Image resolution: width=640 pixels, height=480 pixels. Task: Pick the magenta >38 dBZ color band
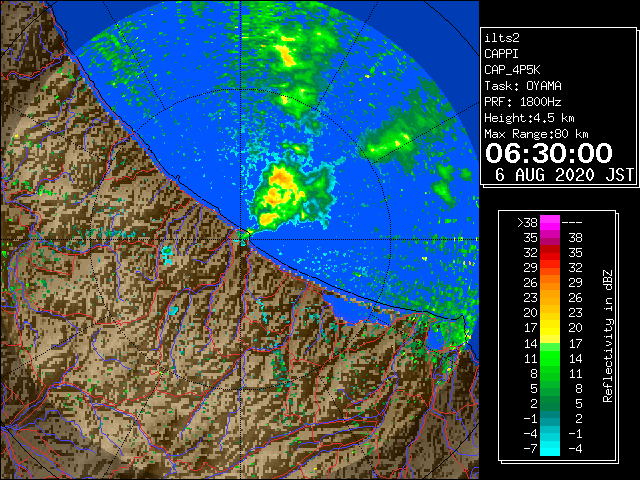coord(550,223)
